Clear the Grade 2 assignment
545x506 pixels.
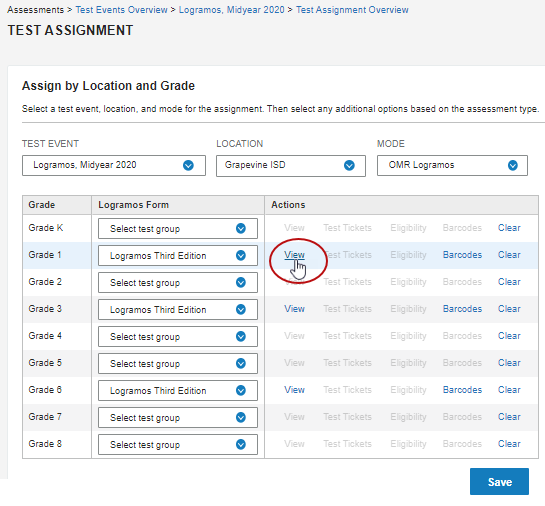coord(509,281)
